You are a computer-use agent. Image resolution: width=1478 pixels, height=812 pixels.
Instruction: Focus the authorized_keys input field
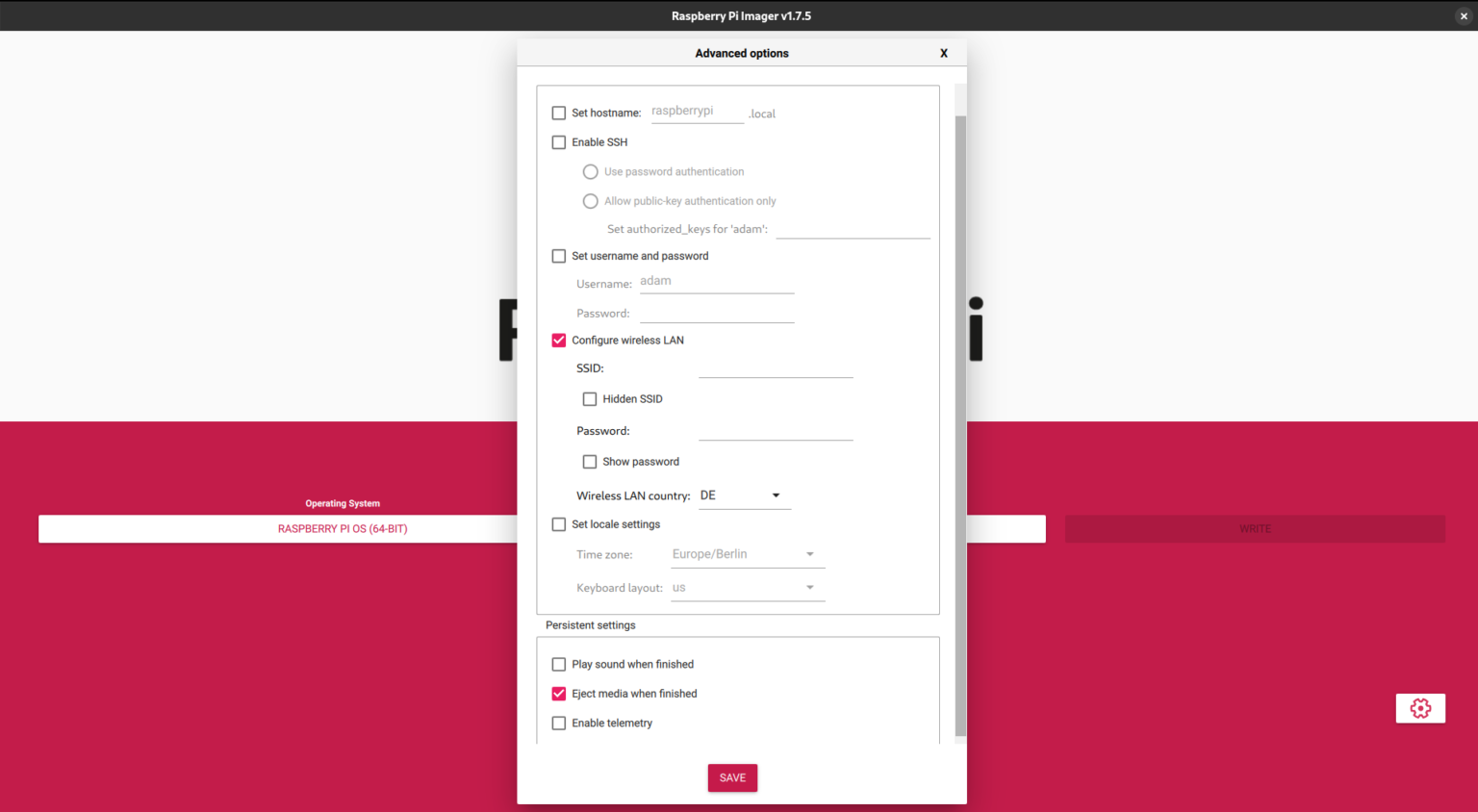coord(854,228)
